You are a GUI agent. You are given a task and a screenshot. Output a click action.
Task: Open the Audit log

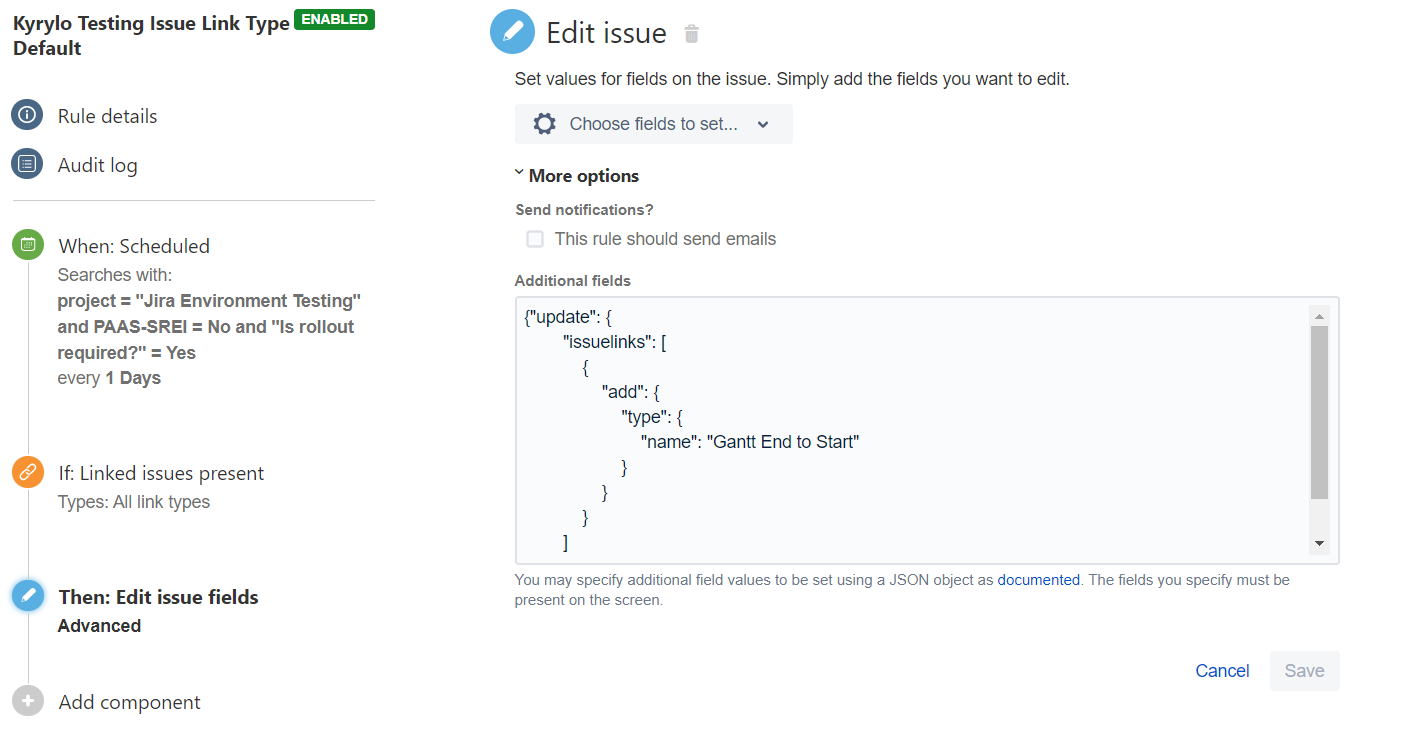coord(97,165)
